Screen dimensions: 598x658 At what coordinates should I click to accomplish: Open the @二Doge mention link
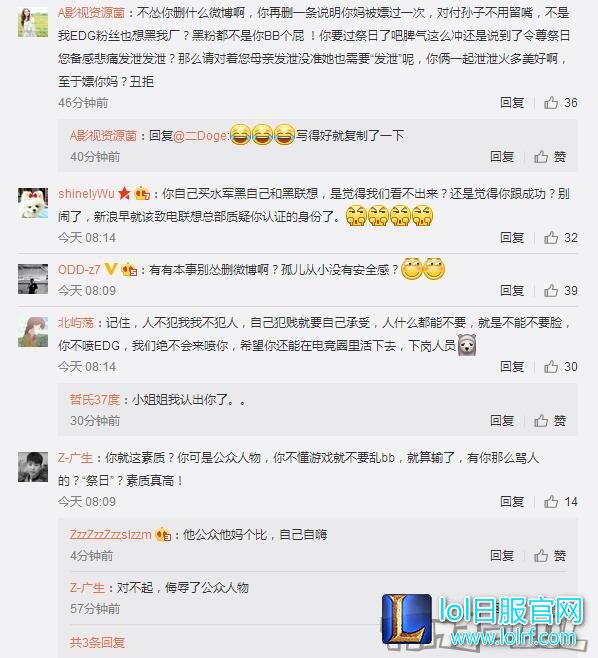click(201, 136)
